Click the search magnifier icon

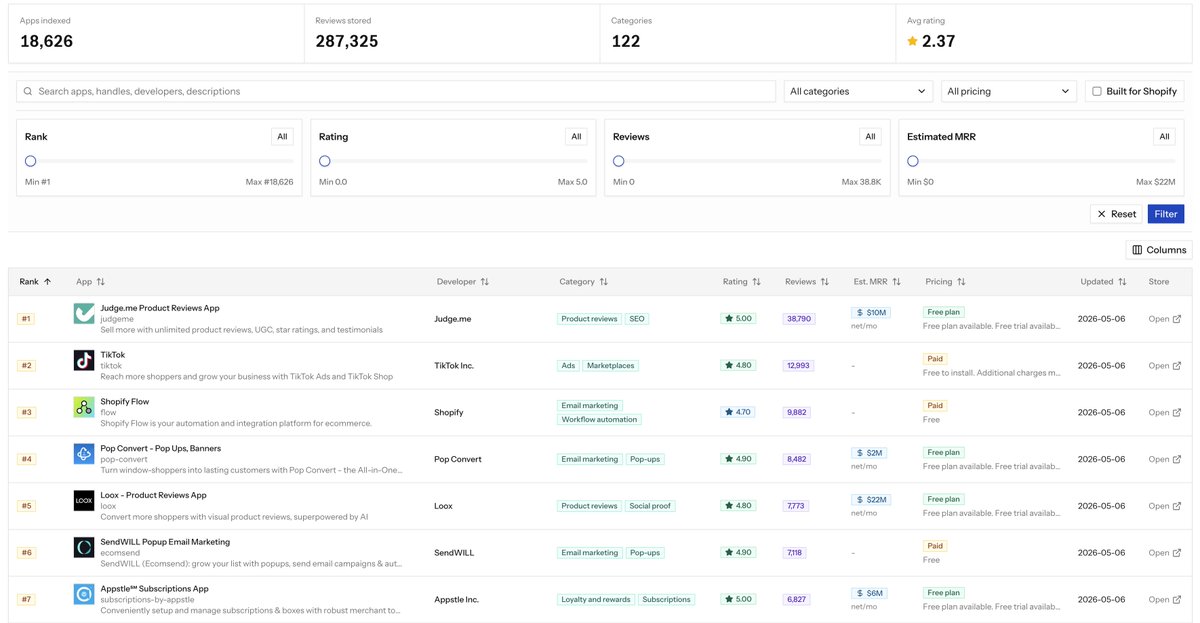click(x=28, y=91)
